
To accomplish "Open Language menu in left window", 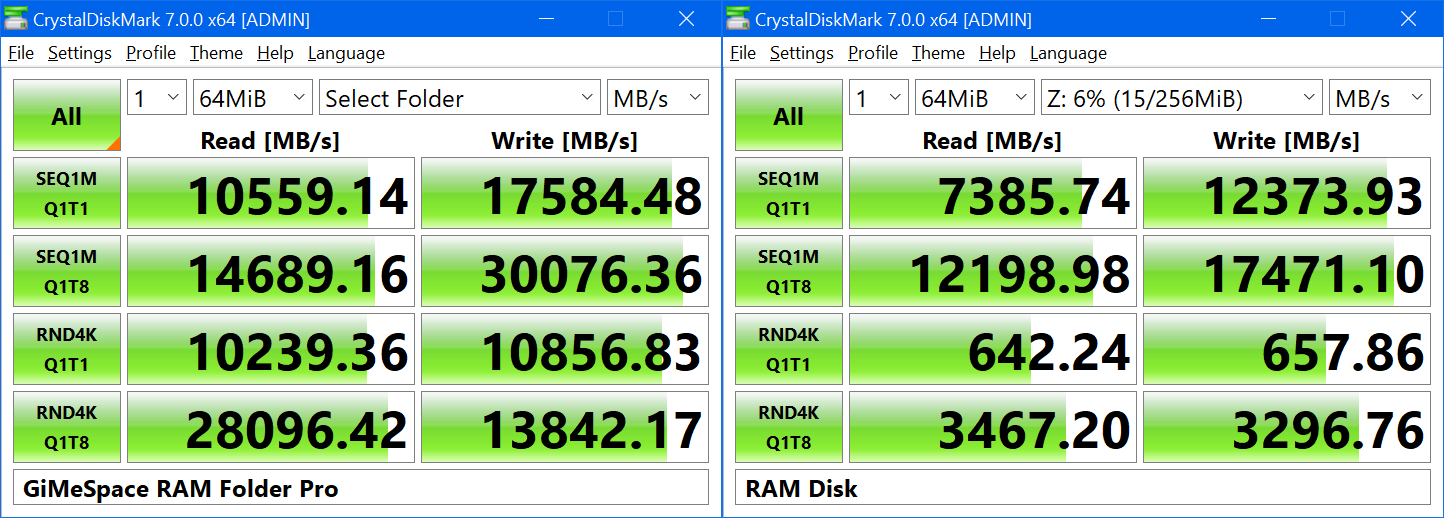I will (346, 53).
